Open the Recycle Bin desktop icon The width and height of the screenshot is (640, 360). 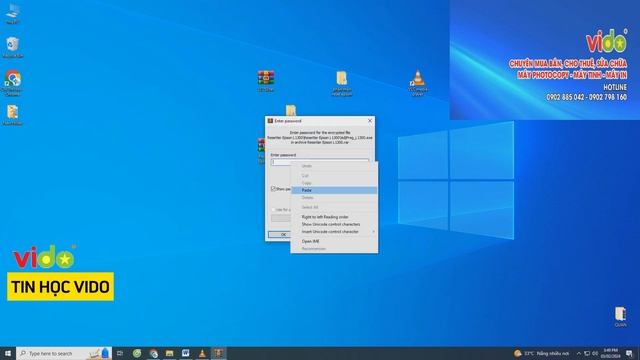[13, 47]
